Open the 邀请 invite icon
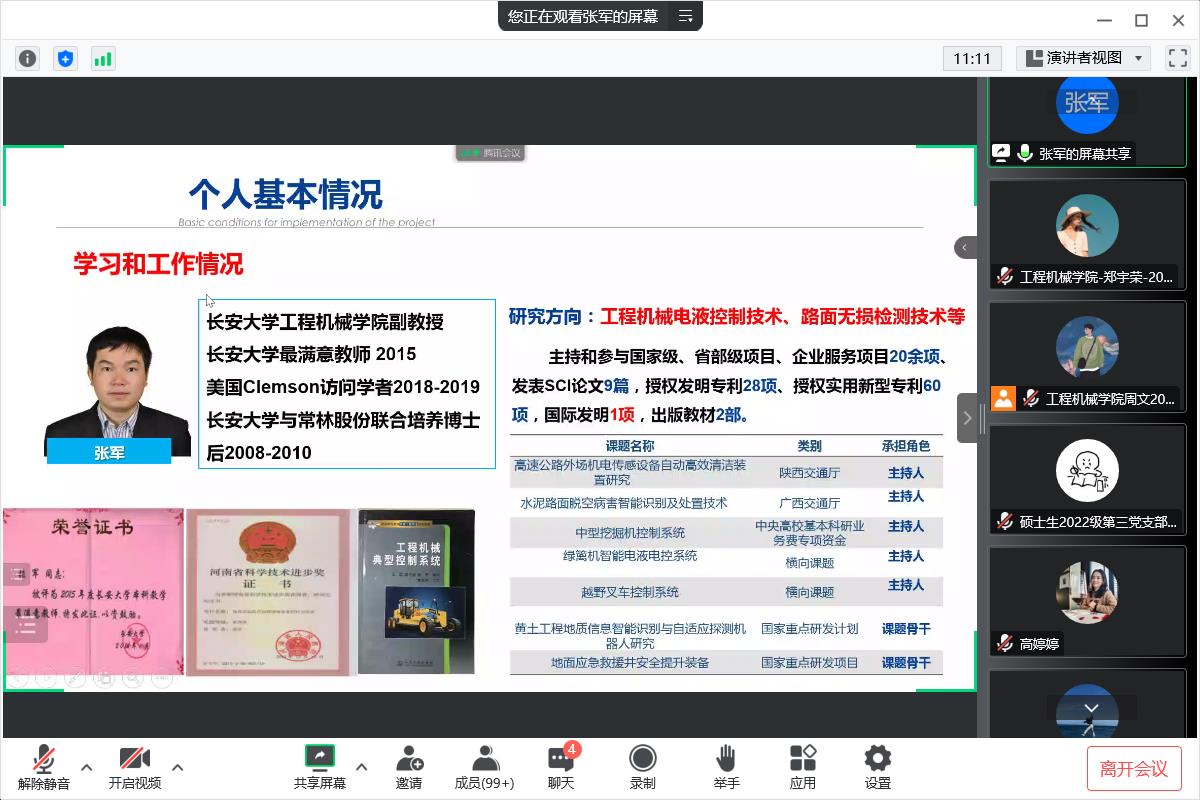Viewport: 1200px width, 800px height. pyautogui.click(x=408, y=766)
